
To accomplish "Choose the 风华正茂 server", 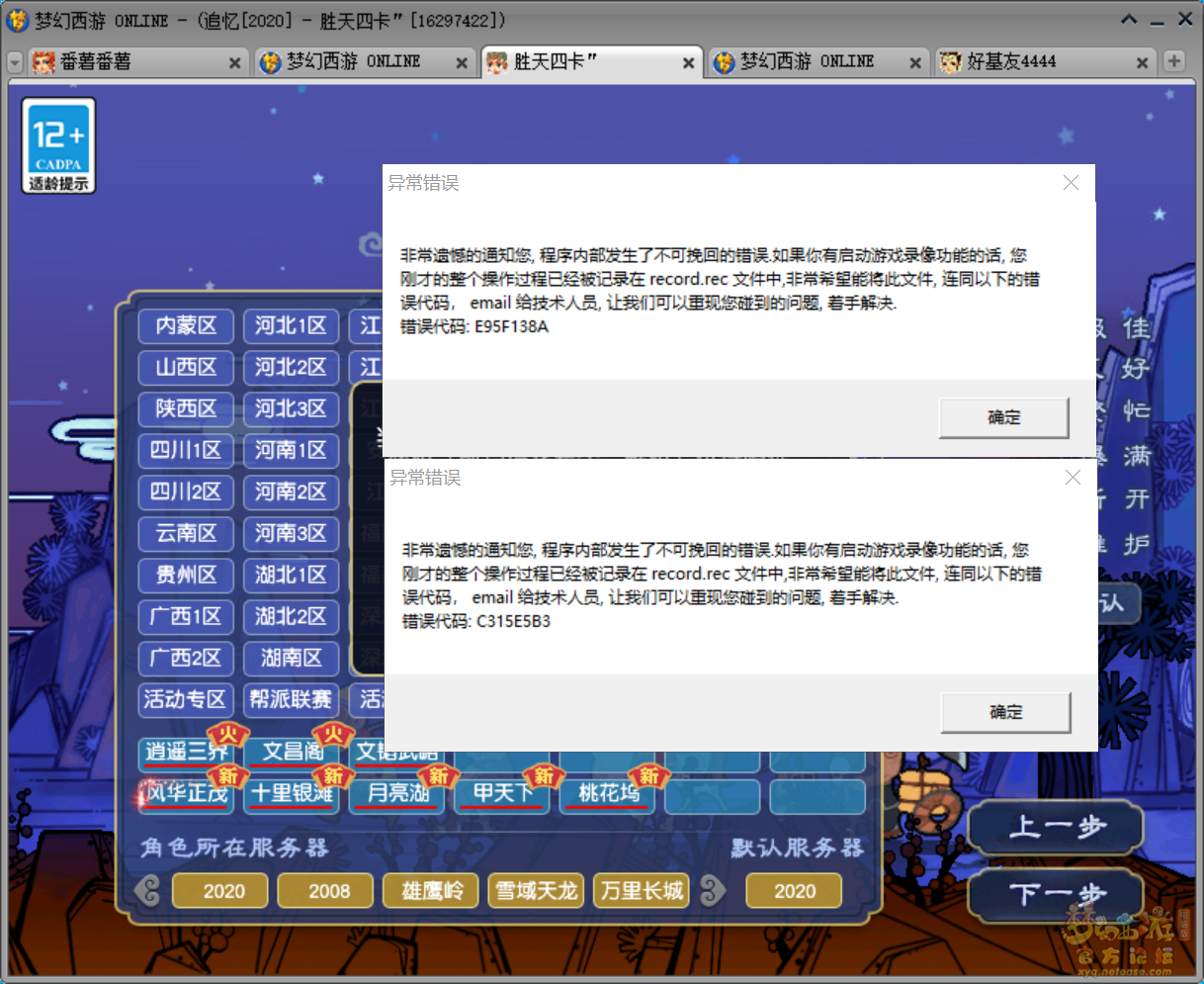I will click(x=186, y=794).
